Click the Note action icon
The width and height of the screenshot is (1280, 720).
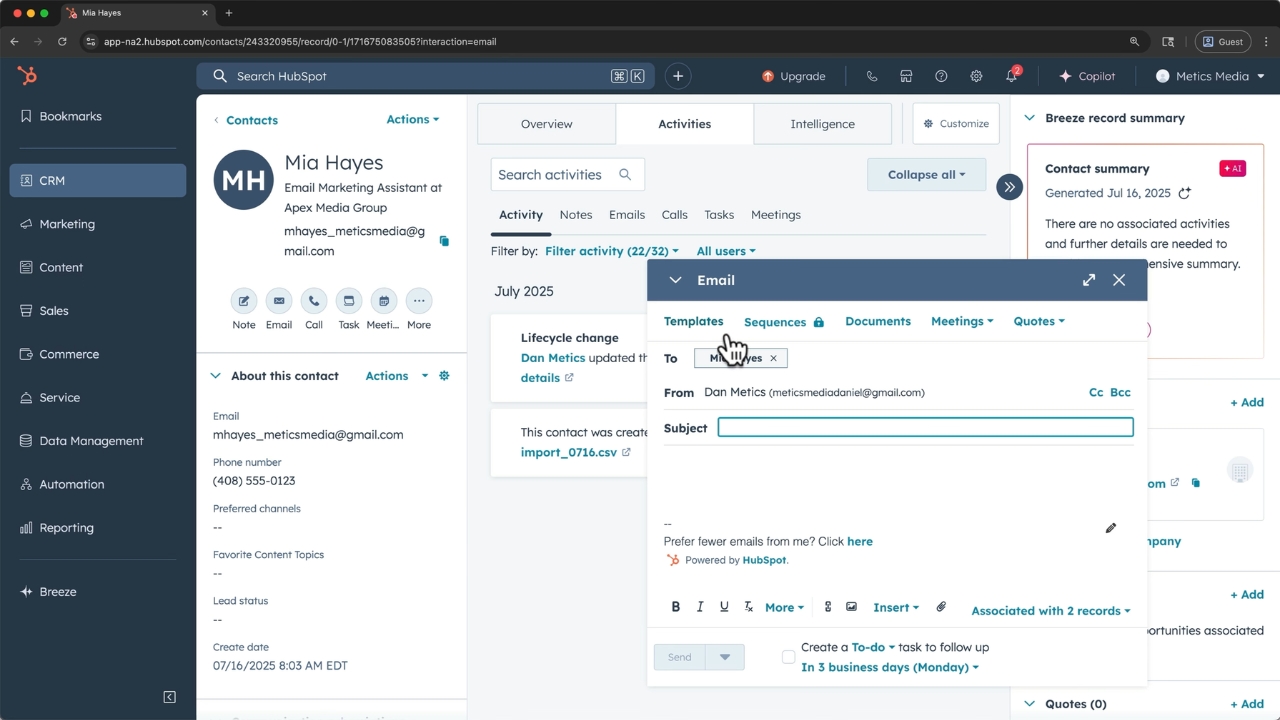[x=244, y=301]
